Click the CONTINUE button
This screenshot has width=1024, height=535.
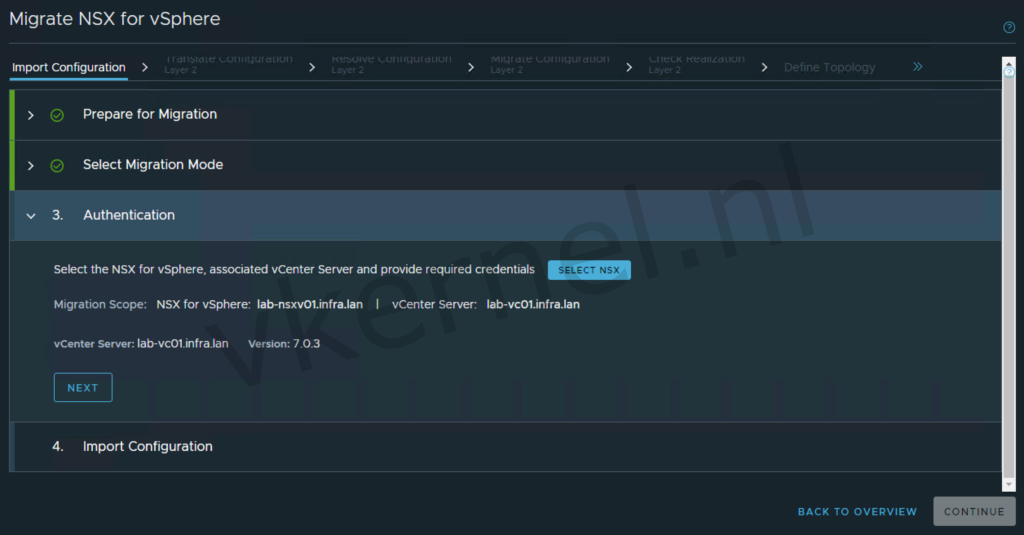(x=974, y=511)
